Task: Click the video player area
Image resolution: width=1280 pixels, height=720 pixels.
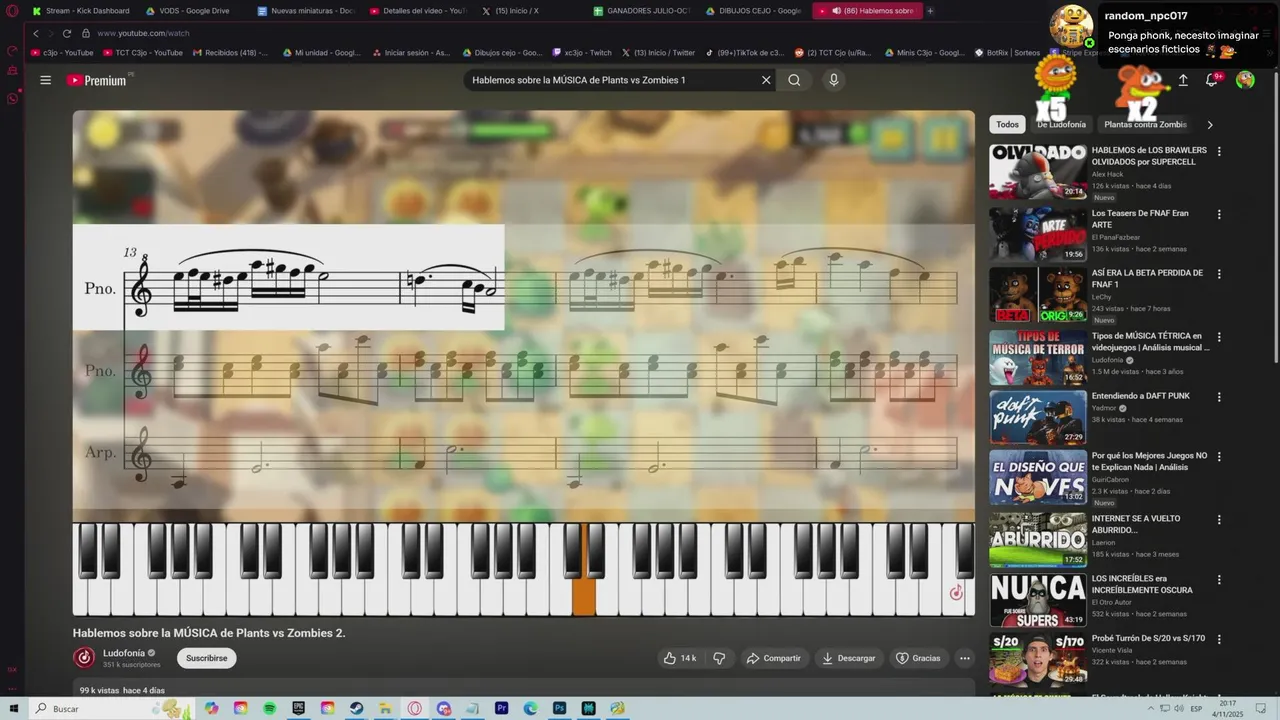Action: [x=523, y=363]
